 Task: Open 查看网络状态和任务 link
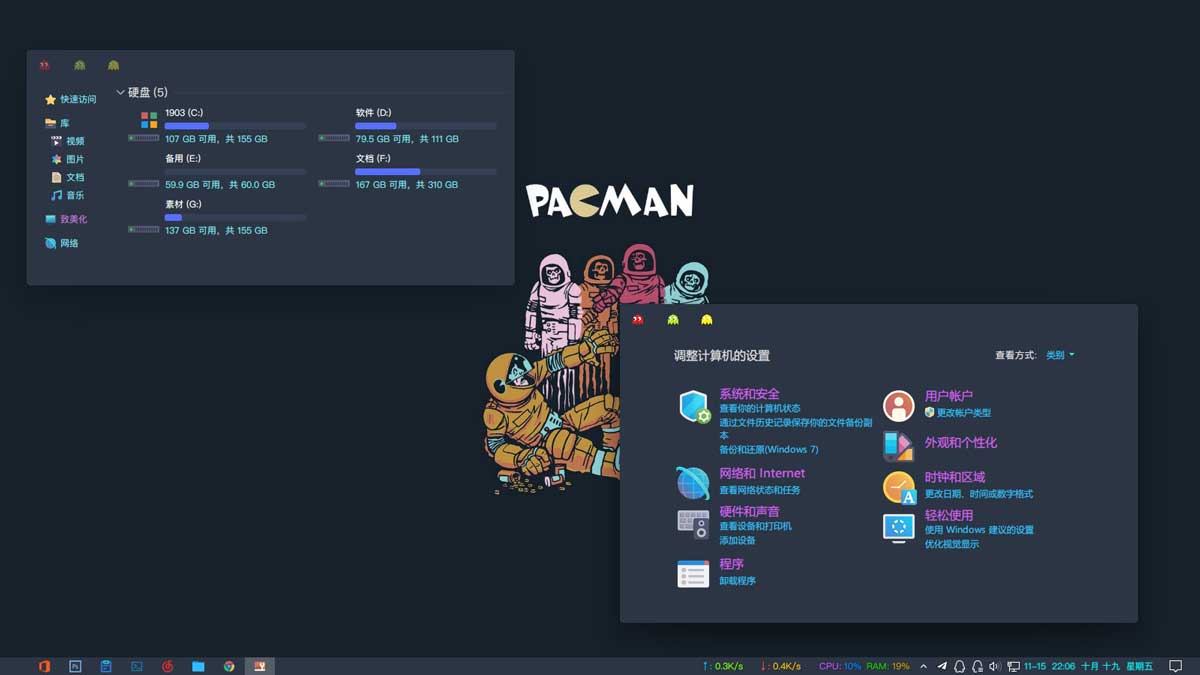click(x=760, y=491)
